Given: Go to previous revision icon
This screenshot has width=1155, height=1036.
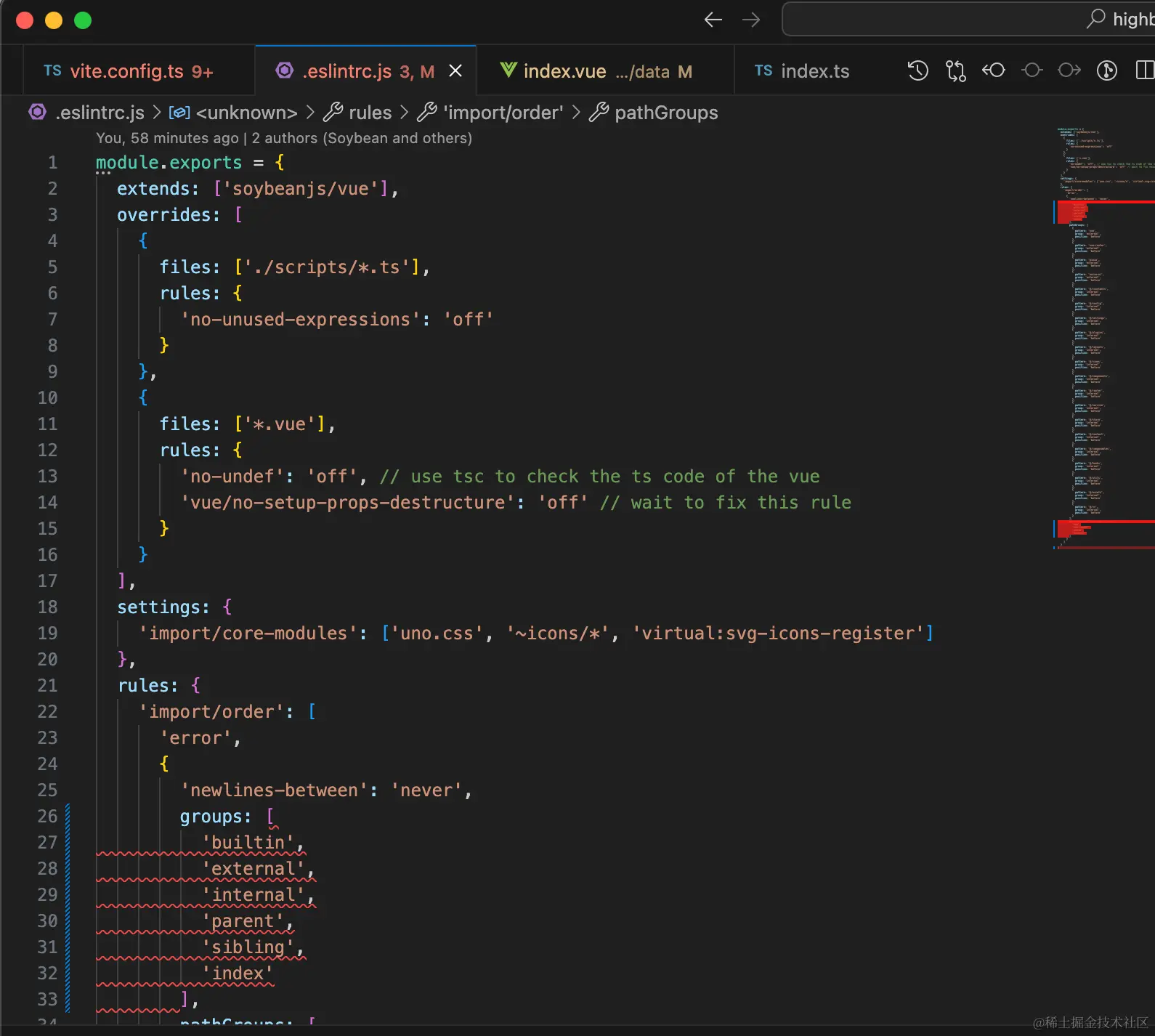Looking at the screenshot, I should pyautogui.click(x=994, y=70).
